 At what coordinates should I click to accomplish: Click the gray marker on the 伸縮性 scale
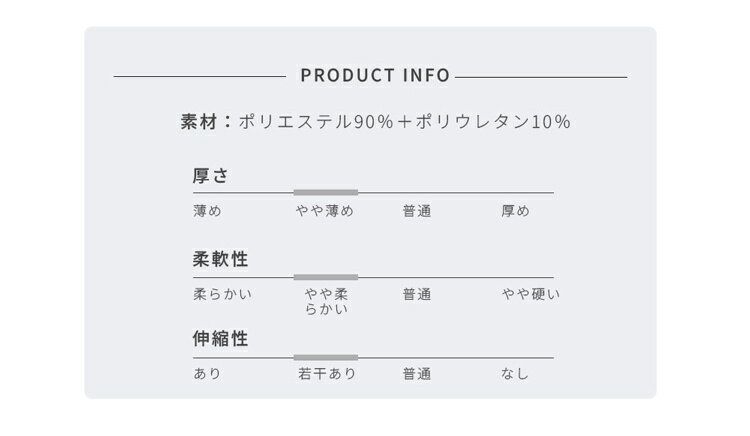click(x=325, y=357)
